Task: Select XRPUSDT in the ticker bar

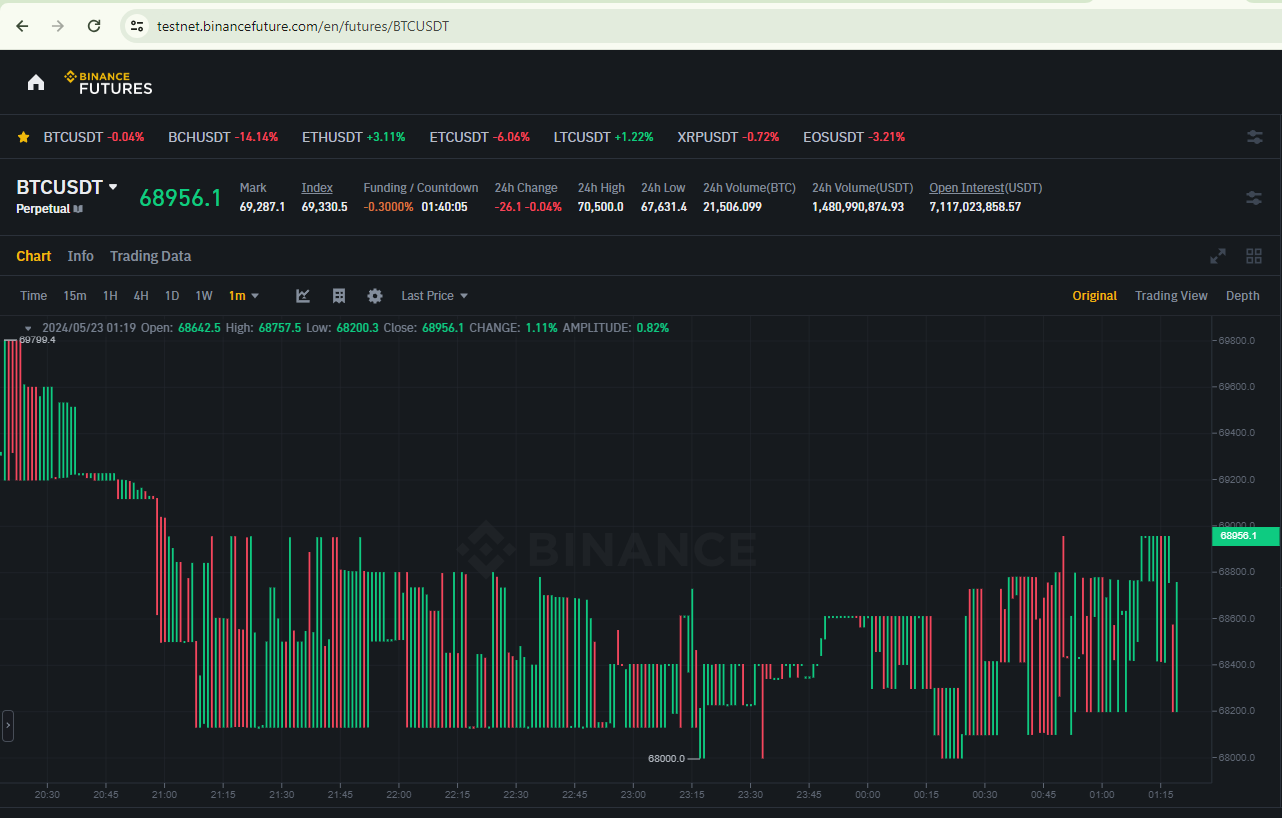Action: point(728,137)
